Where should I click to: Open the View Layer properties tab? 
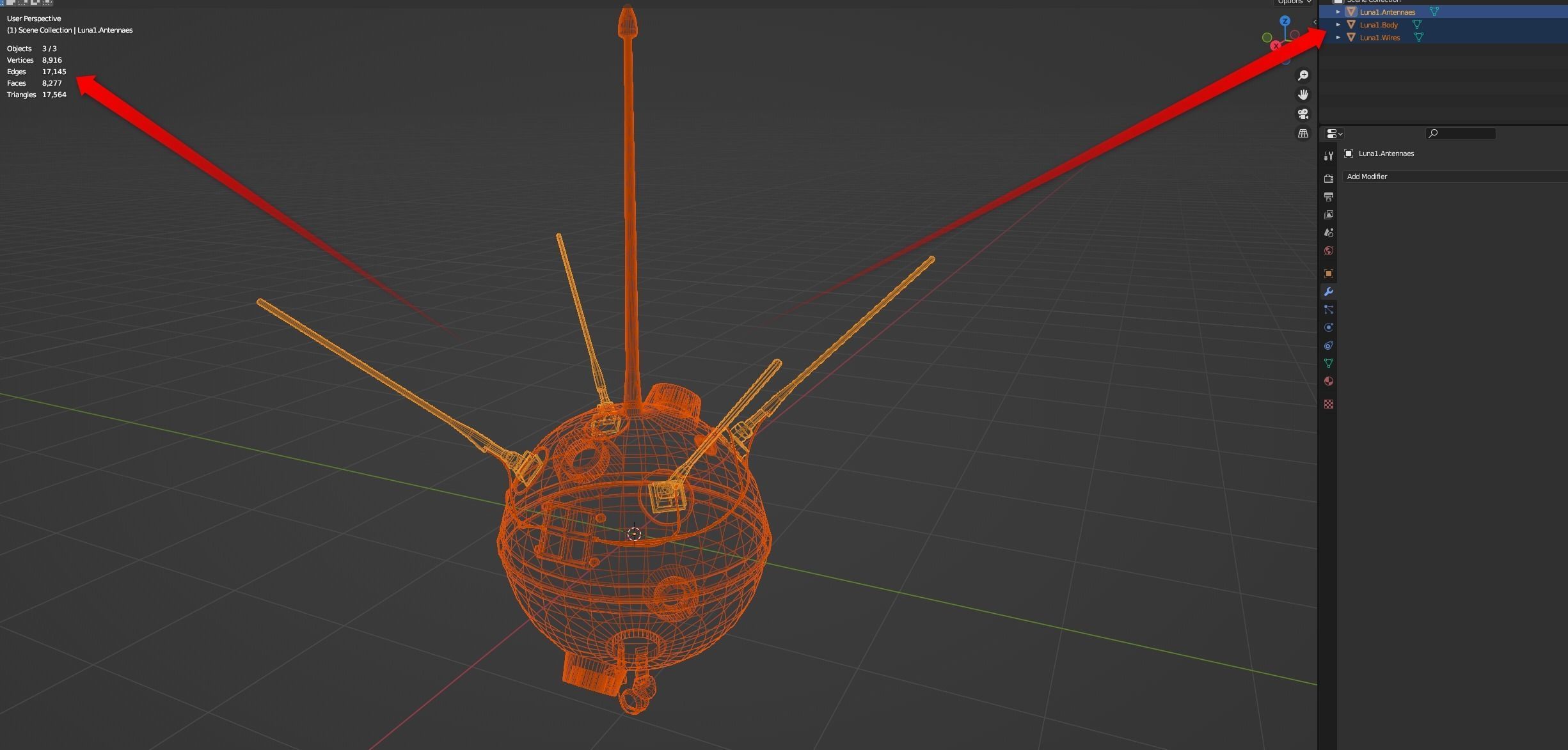[x=1329, y=214]
